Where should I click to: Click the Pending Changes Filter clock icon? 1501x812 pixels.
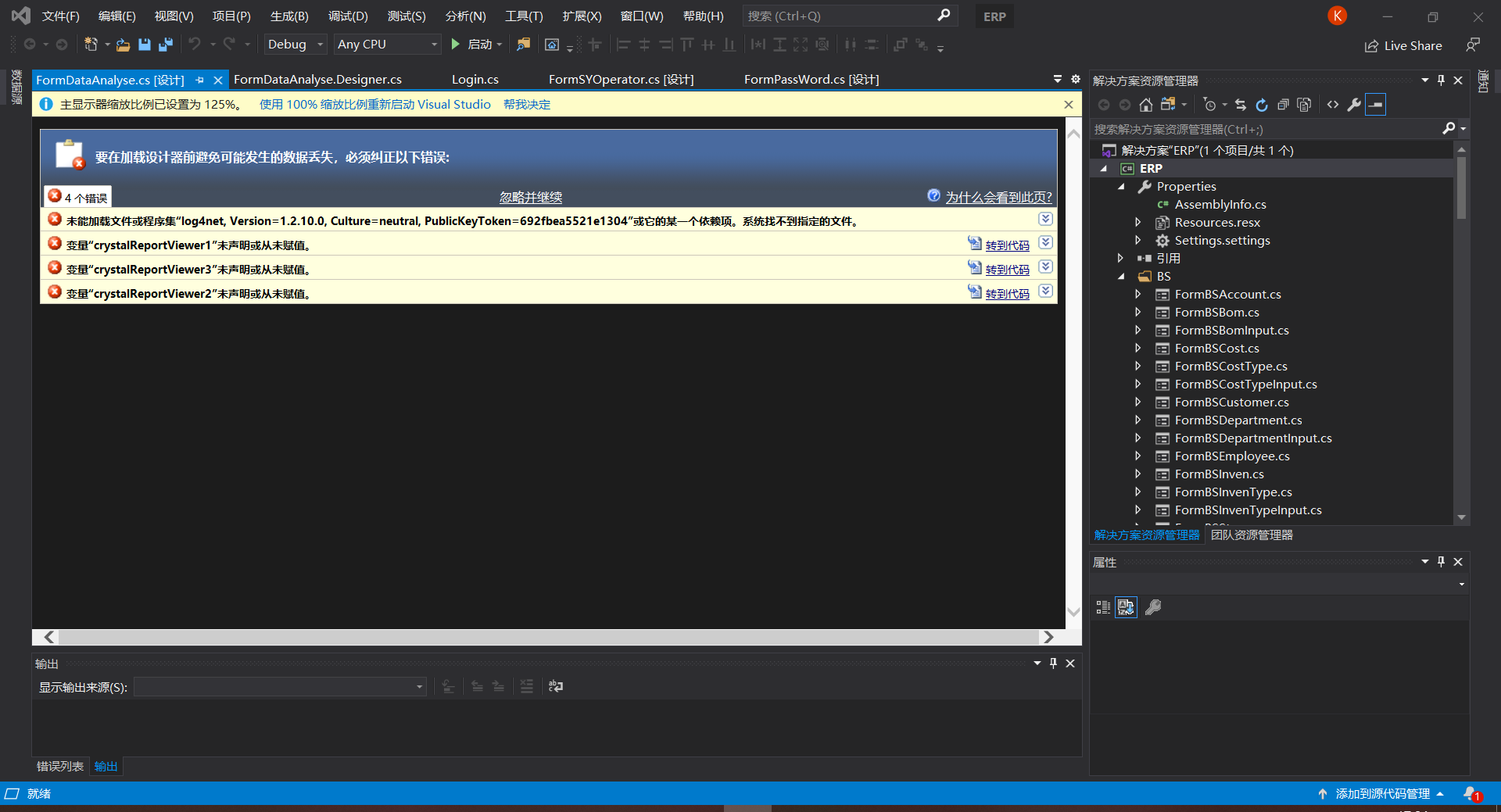(x=1210, y=105)
